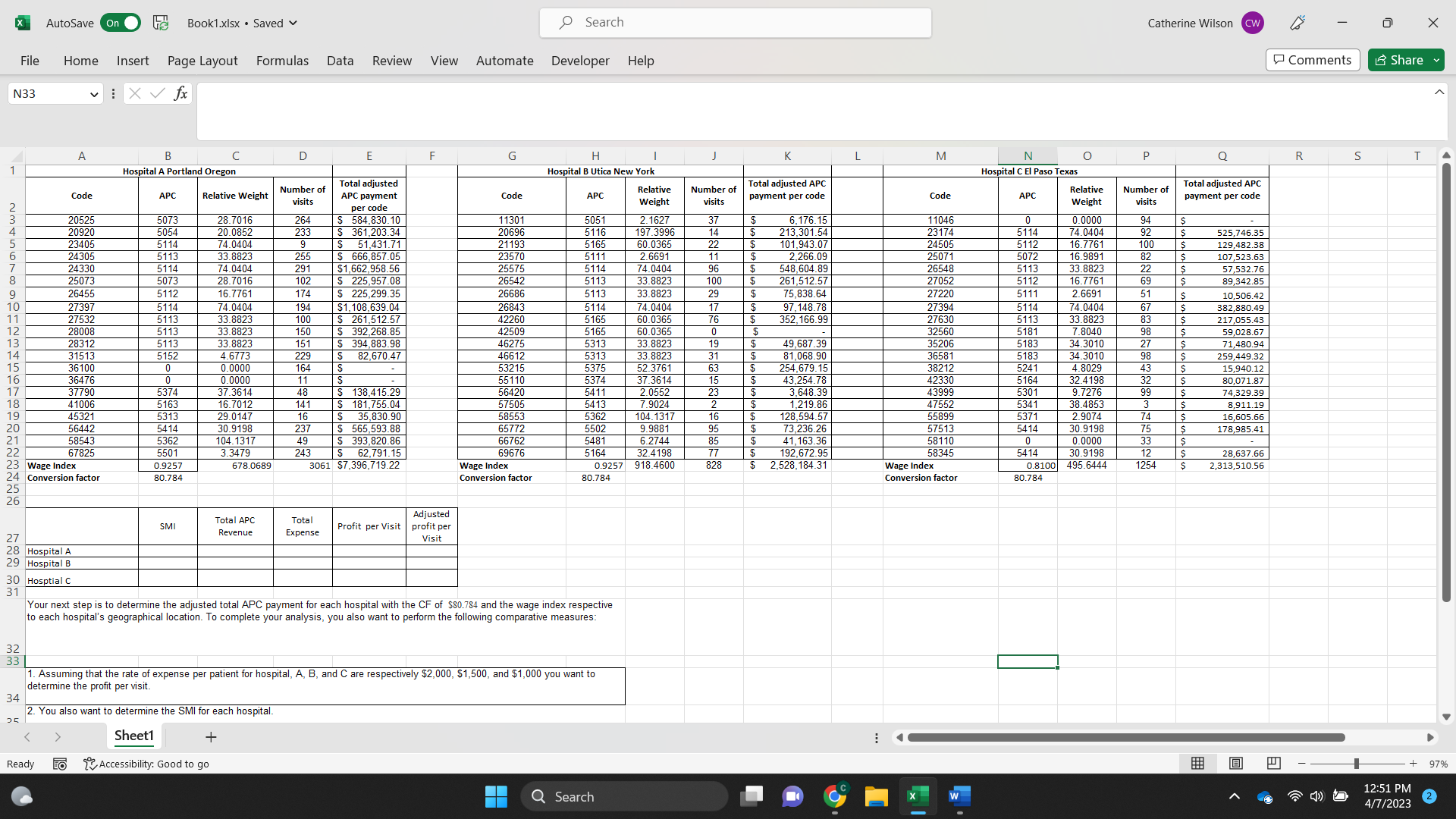Toggle the AutoSave switch
1456x819 pixels.
click(121, 23)
